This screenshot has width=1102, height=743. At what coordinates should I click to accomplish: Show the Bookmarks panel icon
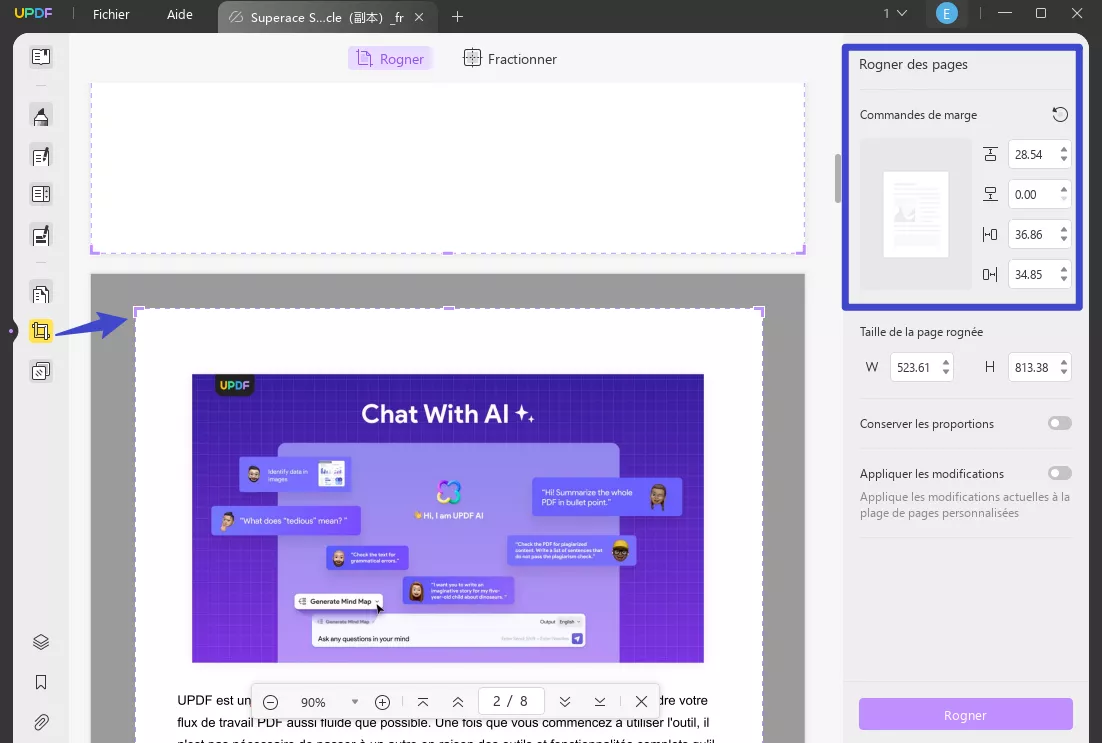point(41,682)
